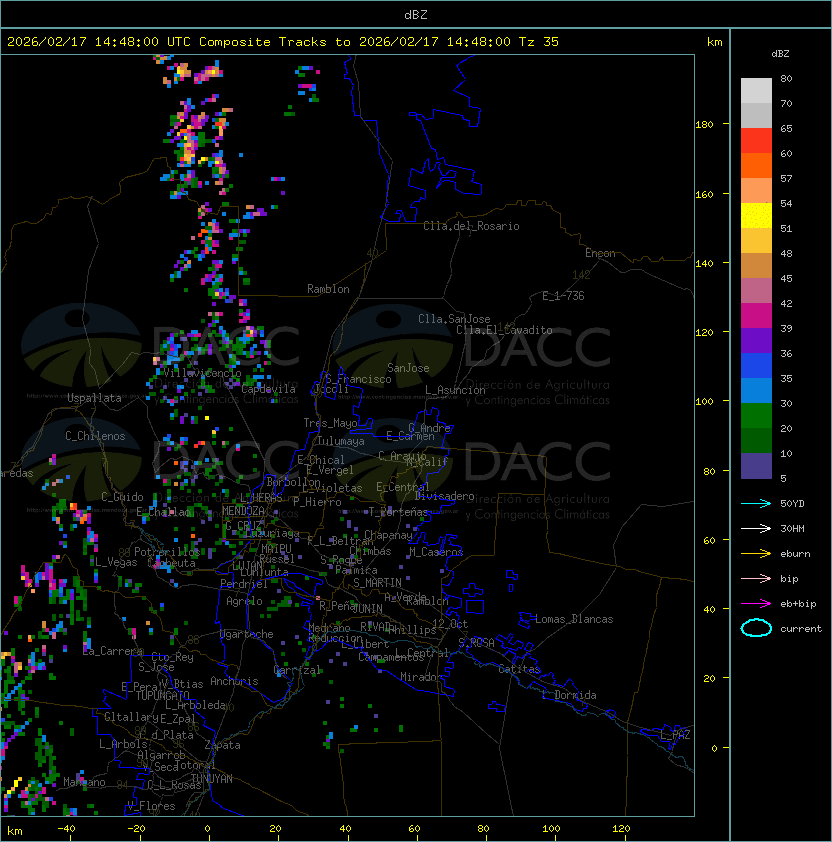Pick the green swatch between 30 and 20
832x842 pixels.
(x=756, y=415)
